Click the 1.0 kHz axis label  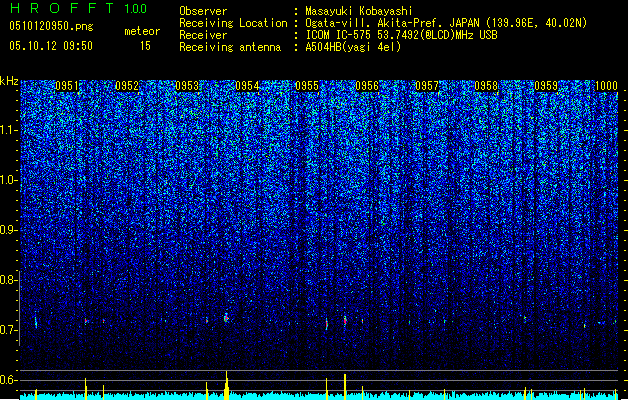pos(9,180)
